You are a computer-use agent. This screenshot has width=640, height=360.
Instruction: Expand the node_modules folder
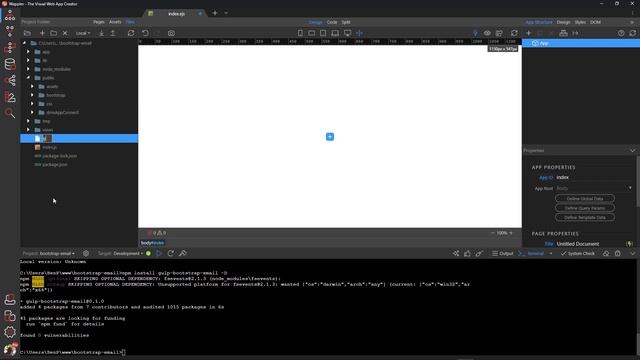coord(28,69)
